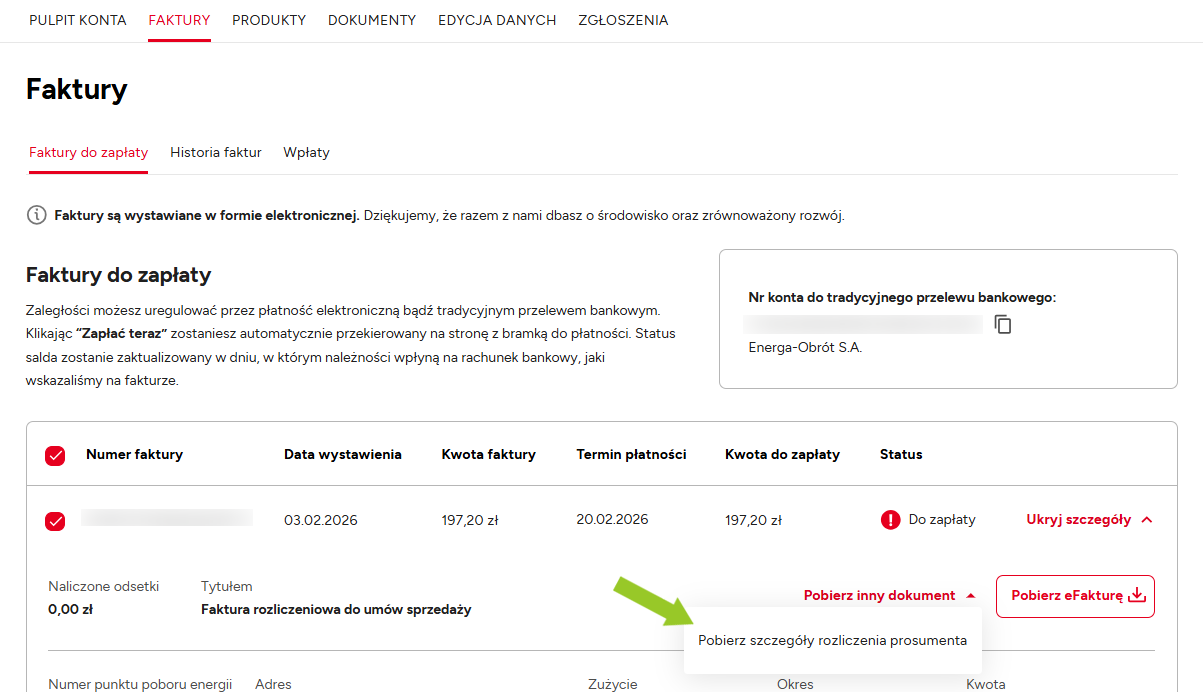The width and height of the screenshot is (1203, 692).
Task: Collapse the invoice with Ukryj szczegóły
Action: click(1089, 520)
